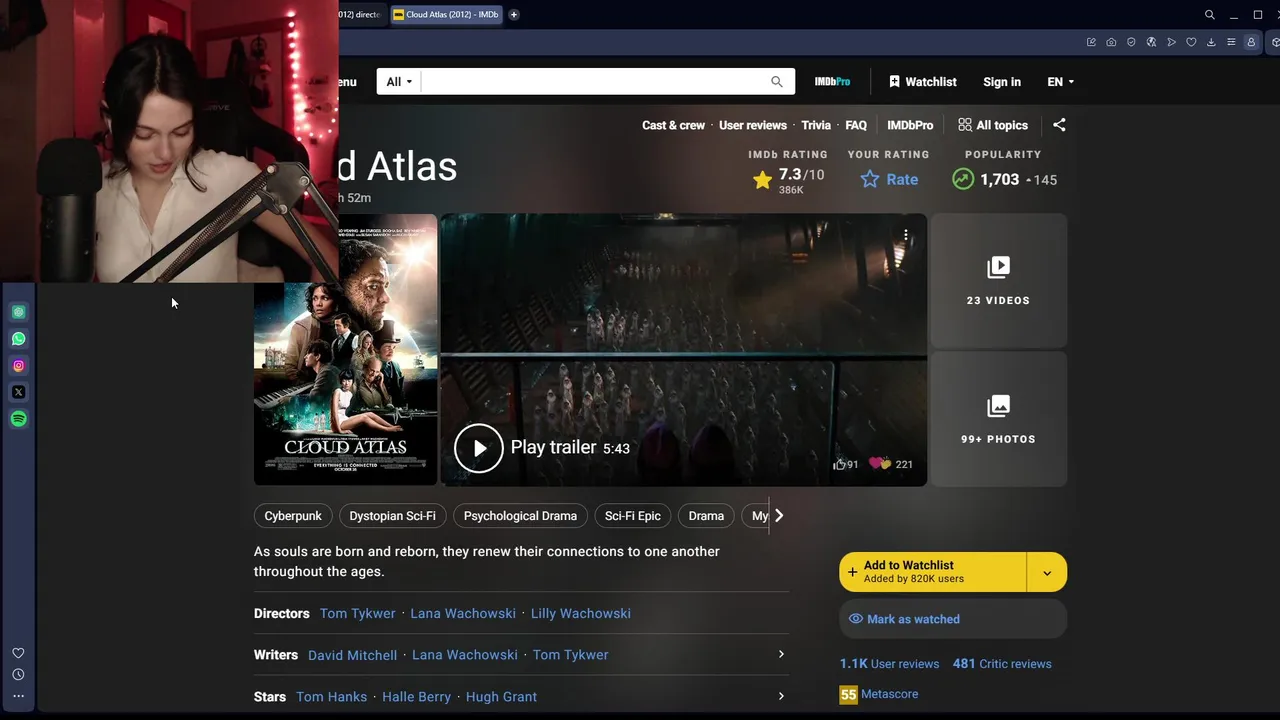Open User reviews section
Image resolution: width=1280 pixels, height=720 pixels.
753,125
